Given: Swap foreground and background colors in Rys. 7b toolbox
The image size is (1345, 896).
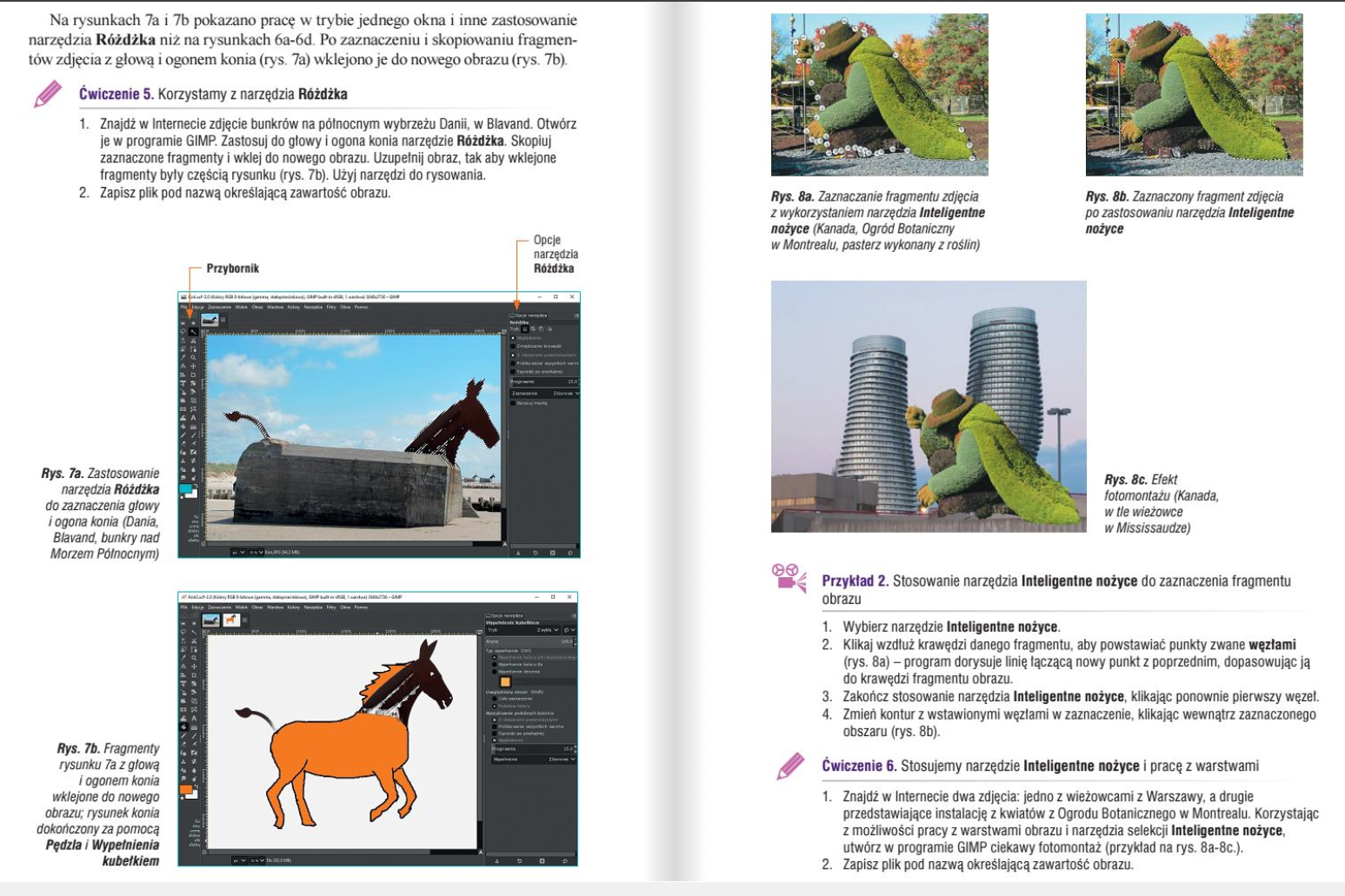Looking at the screenshot, I should coord(196,786).
